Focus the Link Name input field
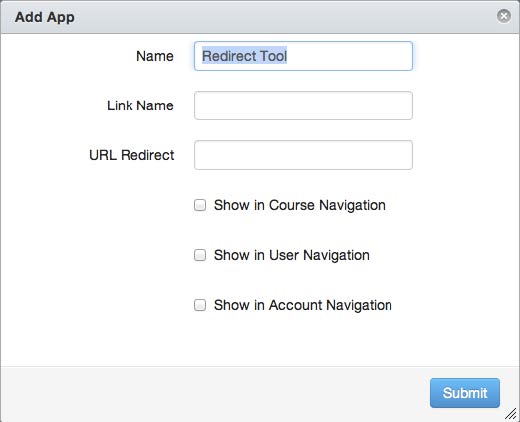 click(303, 106)
